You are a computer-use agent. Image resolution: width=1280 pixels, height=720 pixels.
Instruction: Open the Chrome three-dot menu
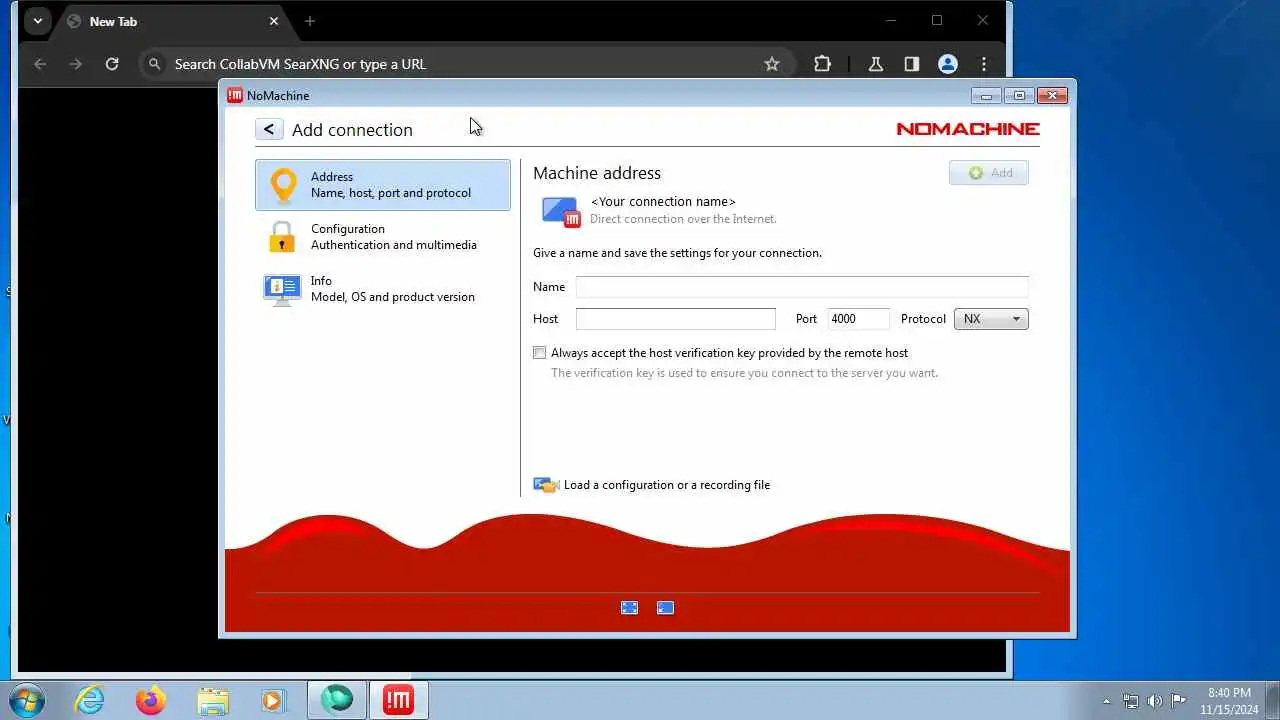984,64
